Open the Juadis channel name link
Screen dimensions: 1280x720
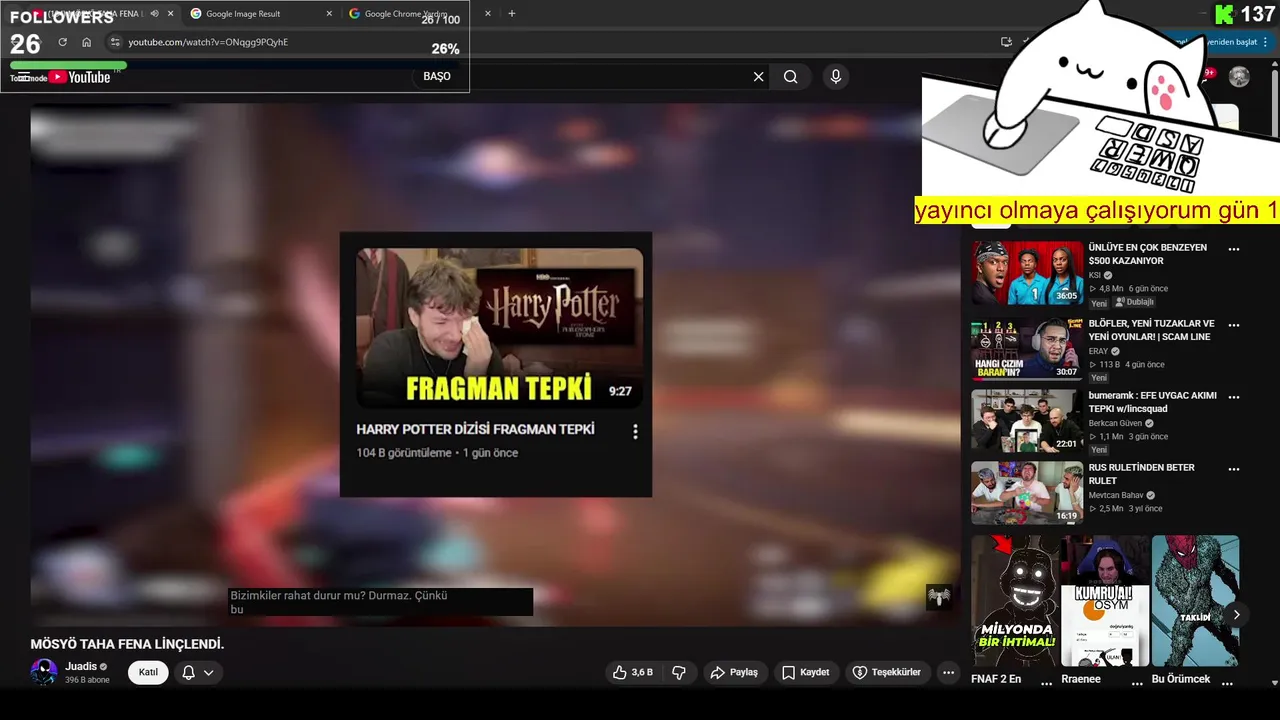coord(81,666)
